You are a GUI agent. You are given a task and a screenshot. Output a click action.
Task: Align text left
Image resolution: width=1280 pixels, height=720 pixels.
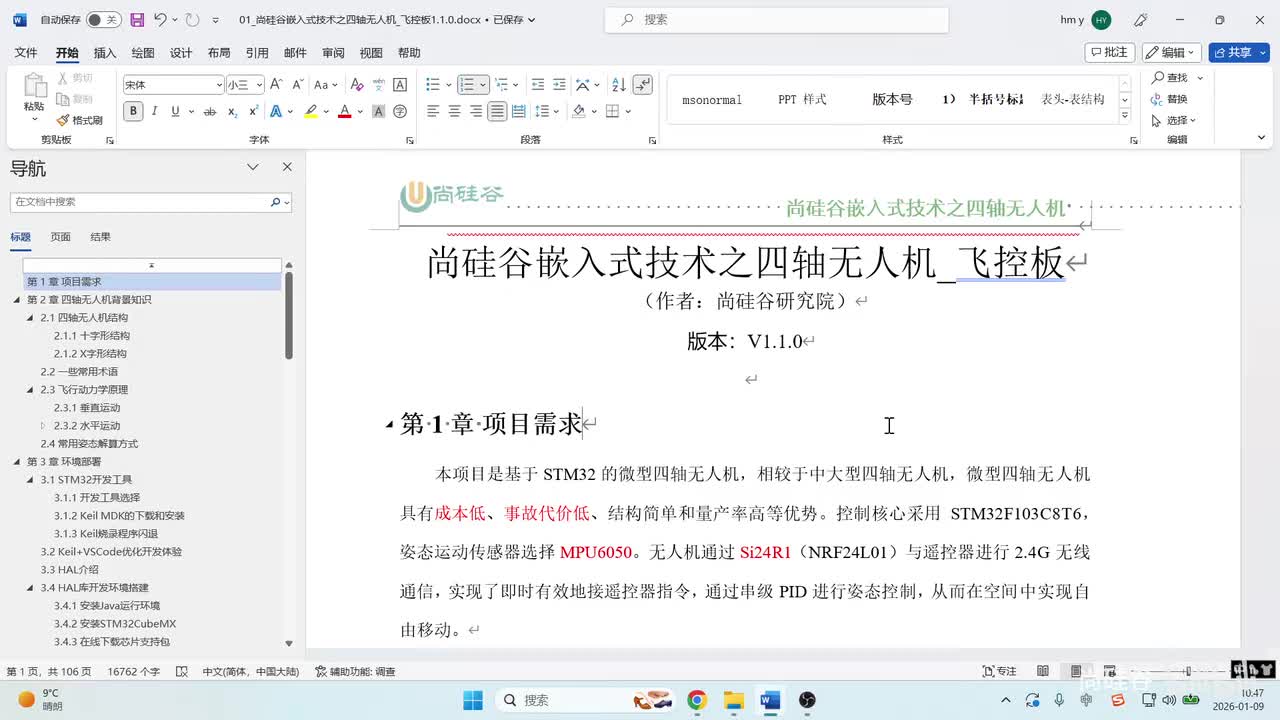[x=433, y=111]
